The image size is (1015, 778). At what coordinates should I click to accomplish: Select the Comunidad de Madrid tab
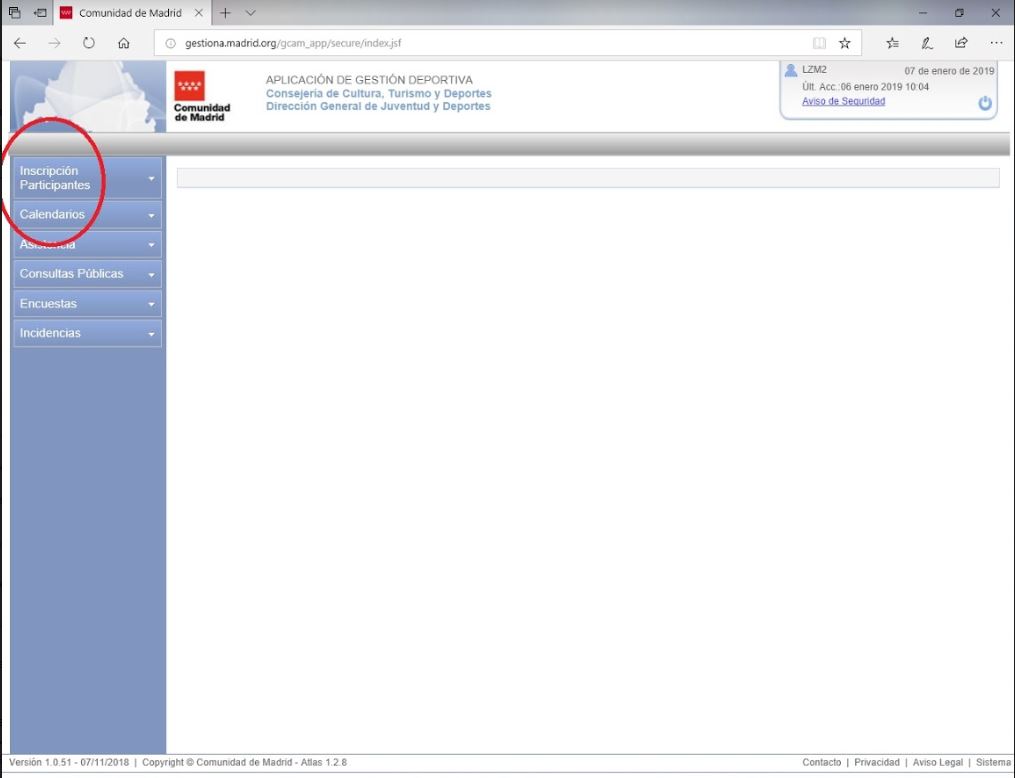(133, 13)
